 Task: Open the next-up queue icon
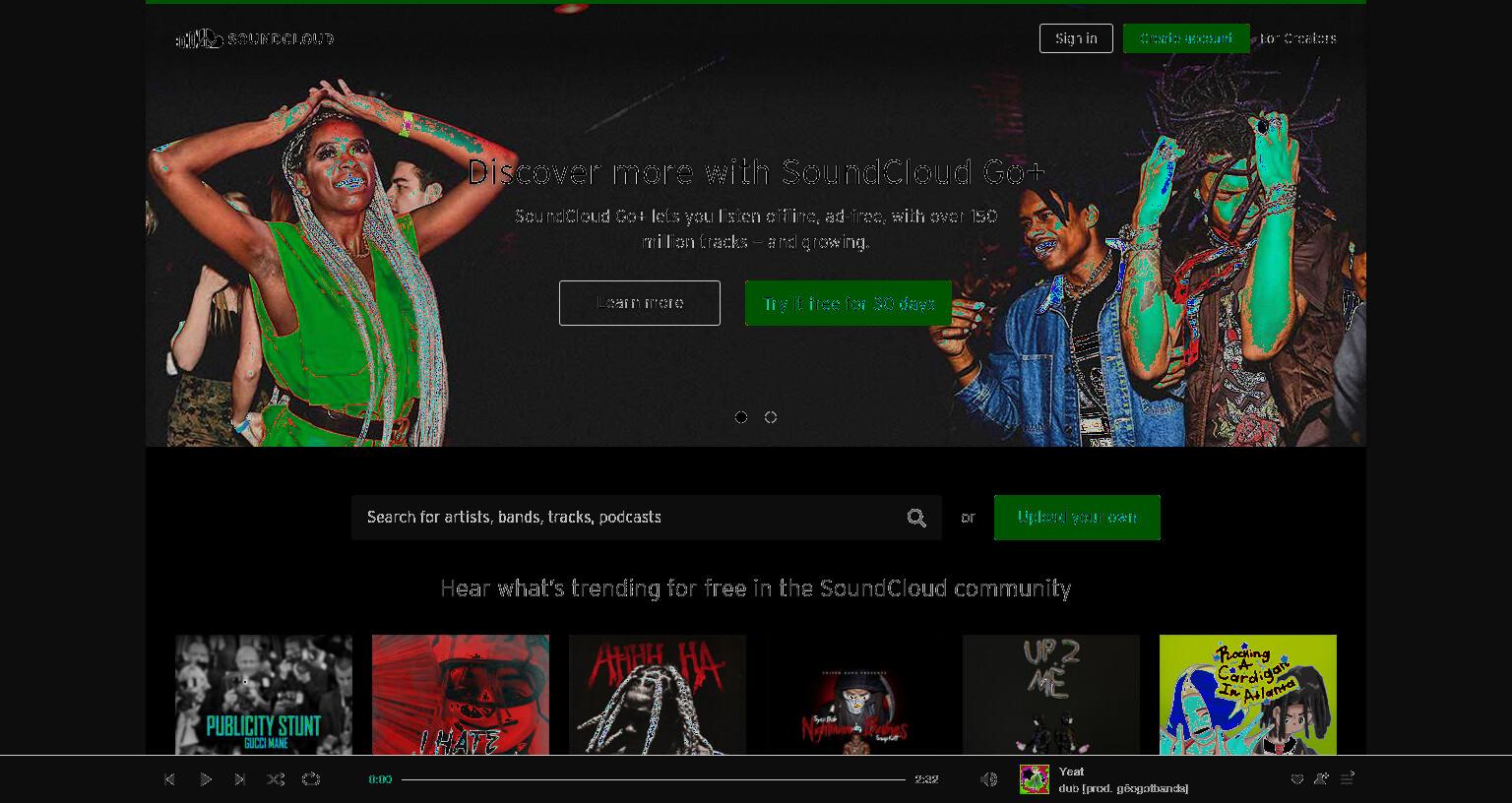(1348, 778)
